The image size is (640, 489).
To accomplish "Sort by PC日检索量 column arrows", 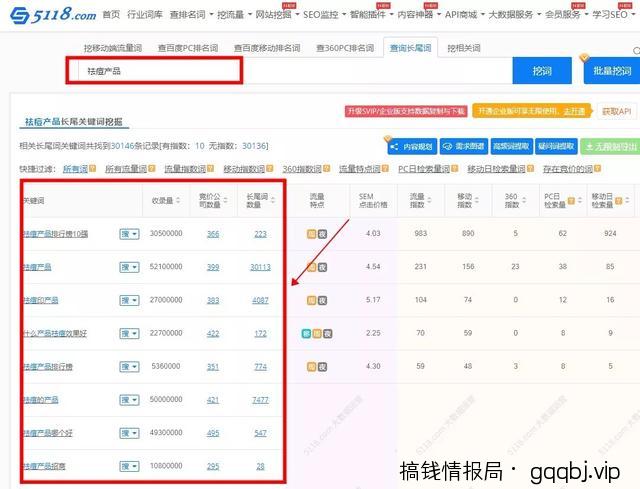I will (x=580, y=200).
